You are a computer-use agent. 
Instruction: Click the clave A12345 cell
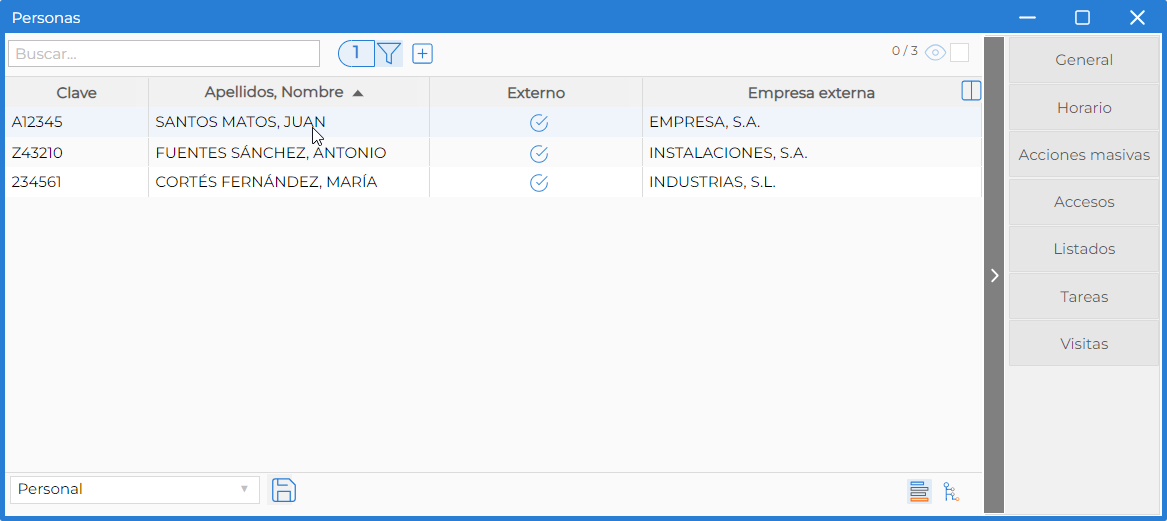77,123
